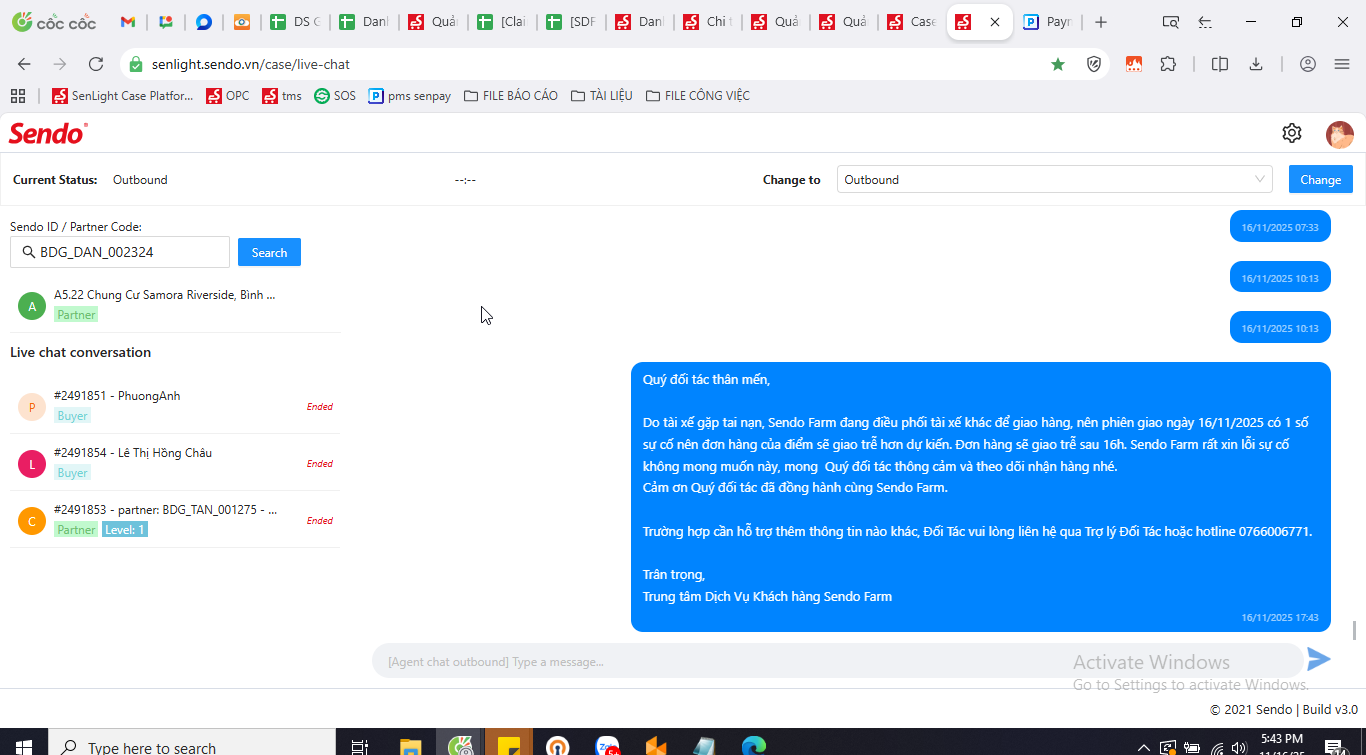The height and width of the screenshot is (755, 1366).
Task: Send the chat message with arrow icon
Action: point(1319,659)
